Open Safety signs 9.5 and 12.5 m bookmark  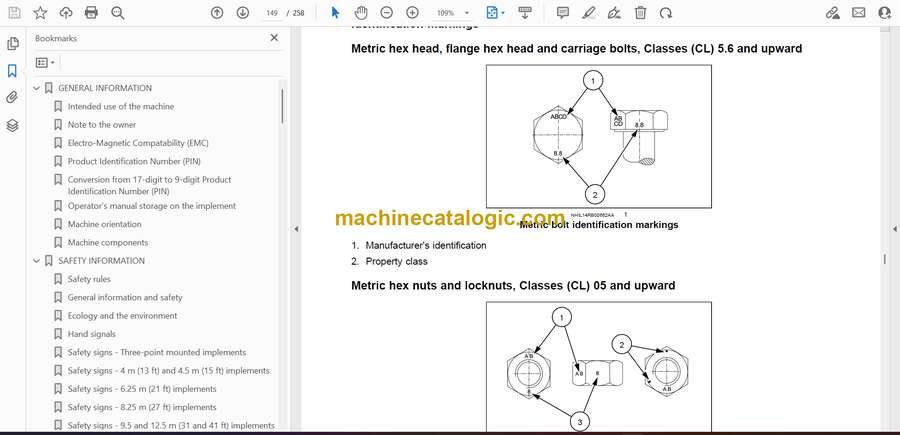pyautogui.click(x=171, y=426)
